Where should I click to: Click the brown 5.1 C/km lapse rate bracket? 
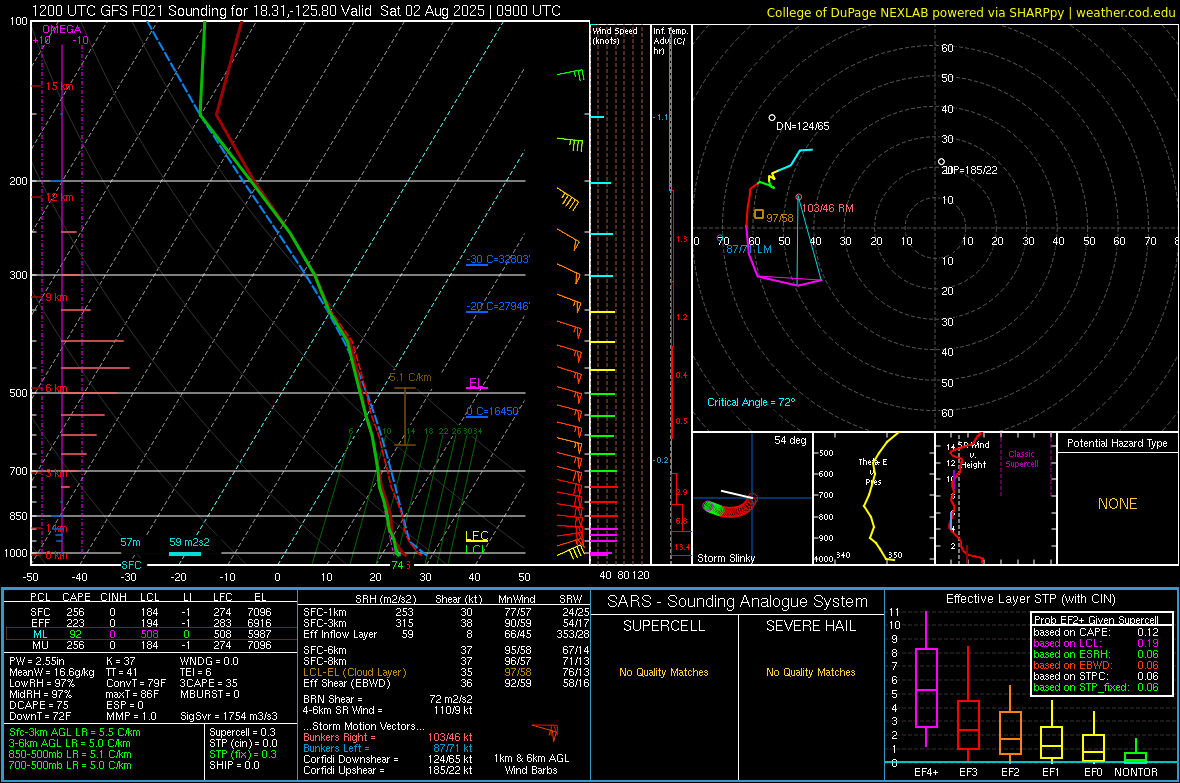click(405, 416)
